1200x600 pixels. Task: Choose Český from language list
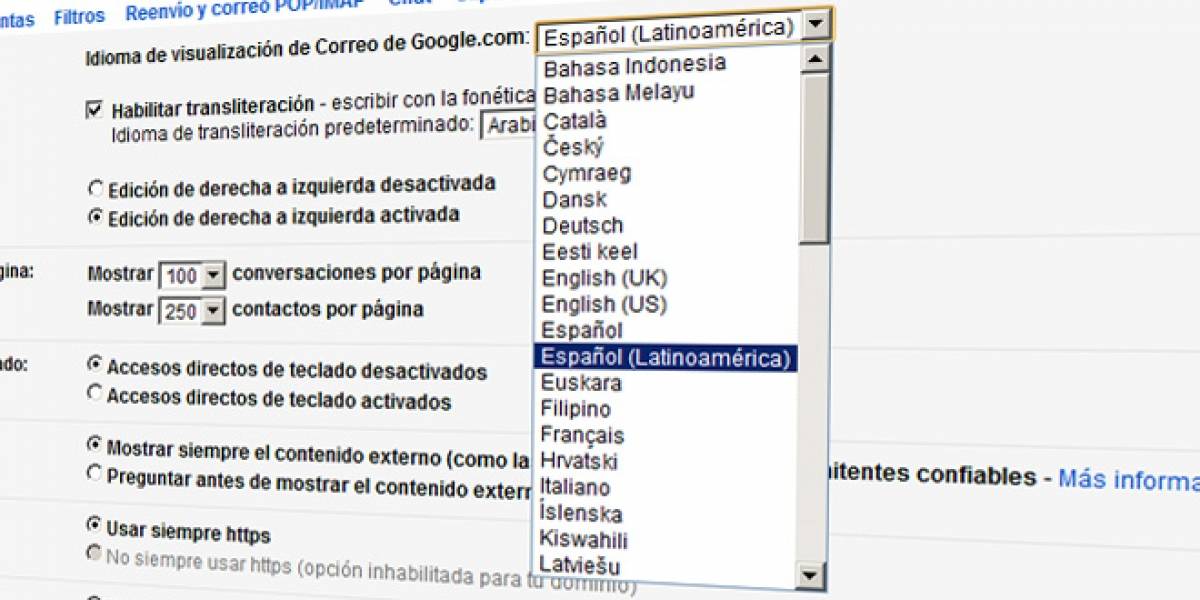click(x=573, y=147)
